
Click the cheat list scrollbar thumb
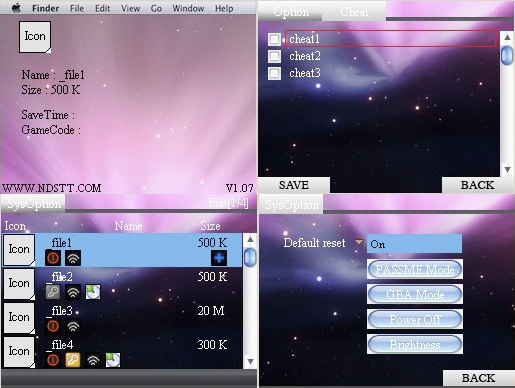[507, 56]
